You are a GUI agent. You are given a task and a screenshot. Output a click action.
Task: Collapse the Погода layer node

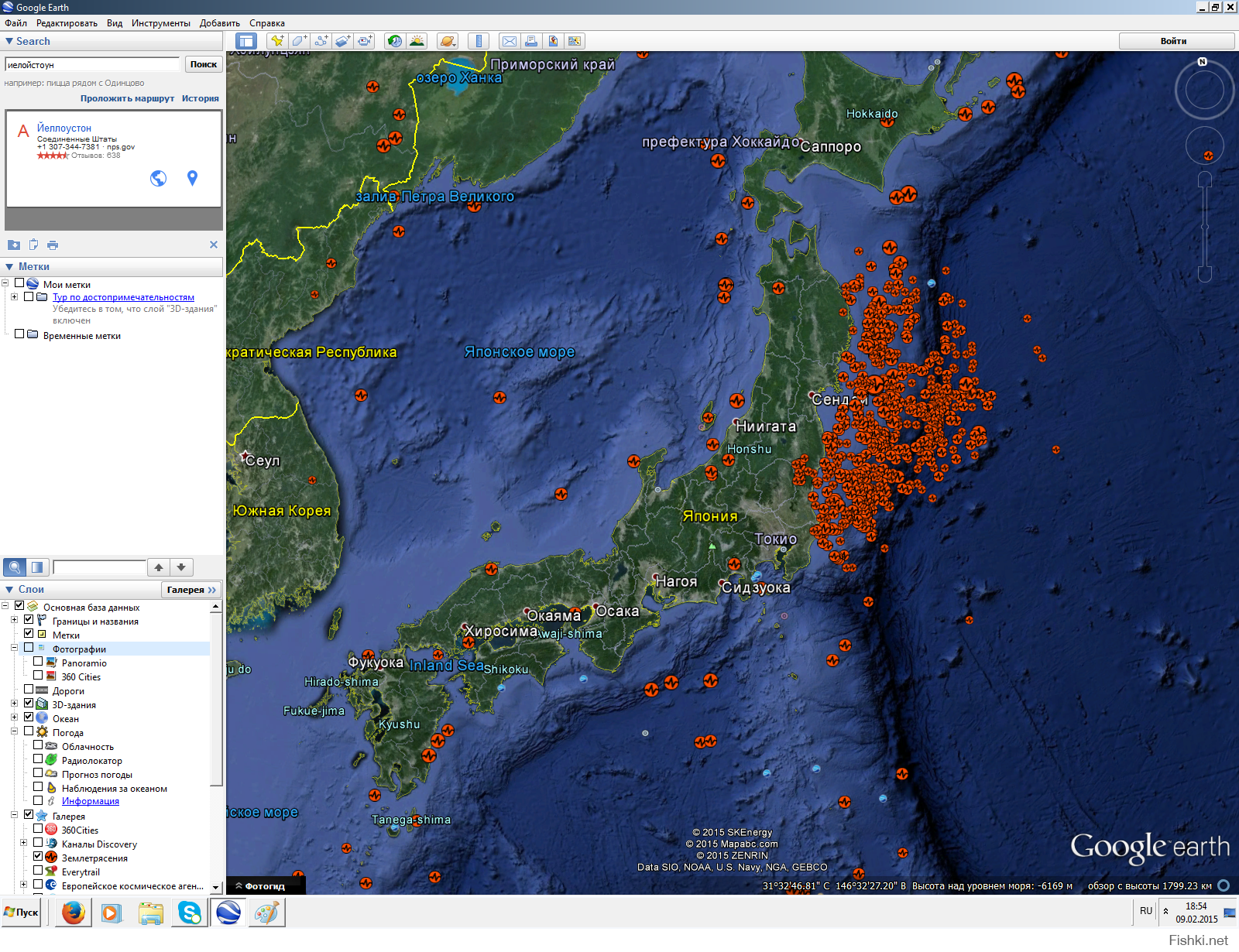pyautogui.click(x=15, y=731)
